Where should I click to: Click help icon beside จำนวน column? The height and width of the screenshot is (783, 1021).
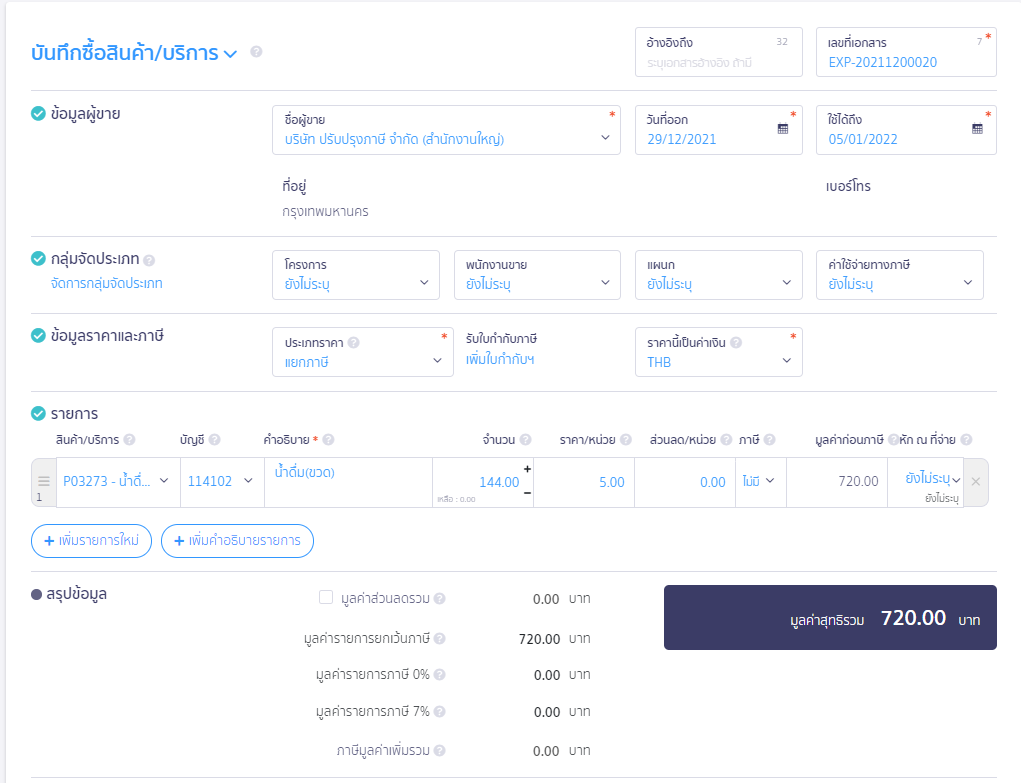[525, 440]
